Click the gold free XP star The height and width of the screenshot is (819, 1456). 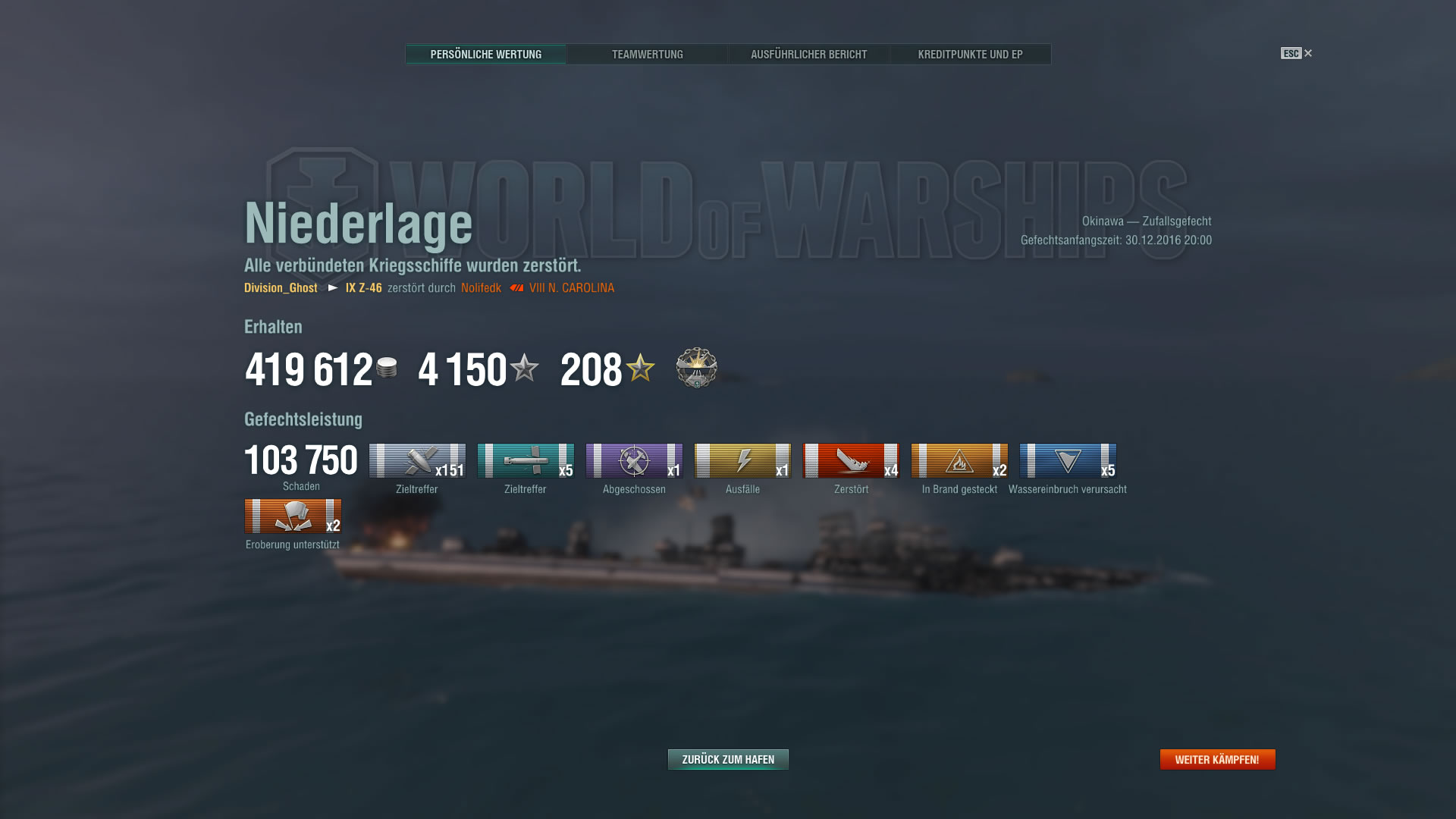click(x=640, y=368)
